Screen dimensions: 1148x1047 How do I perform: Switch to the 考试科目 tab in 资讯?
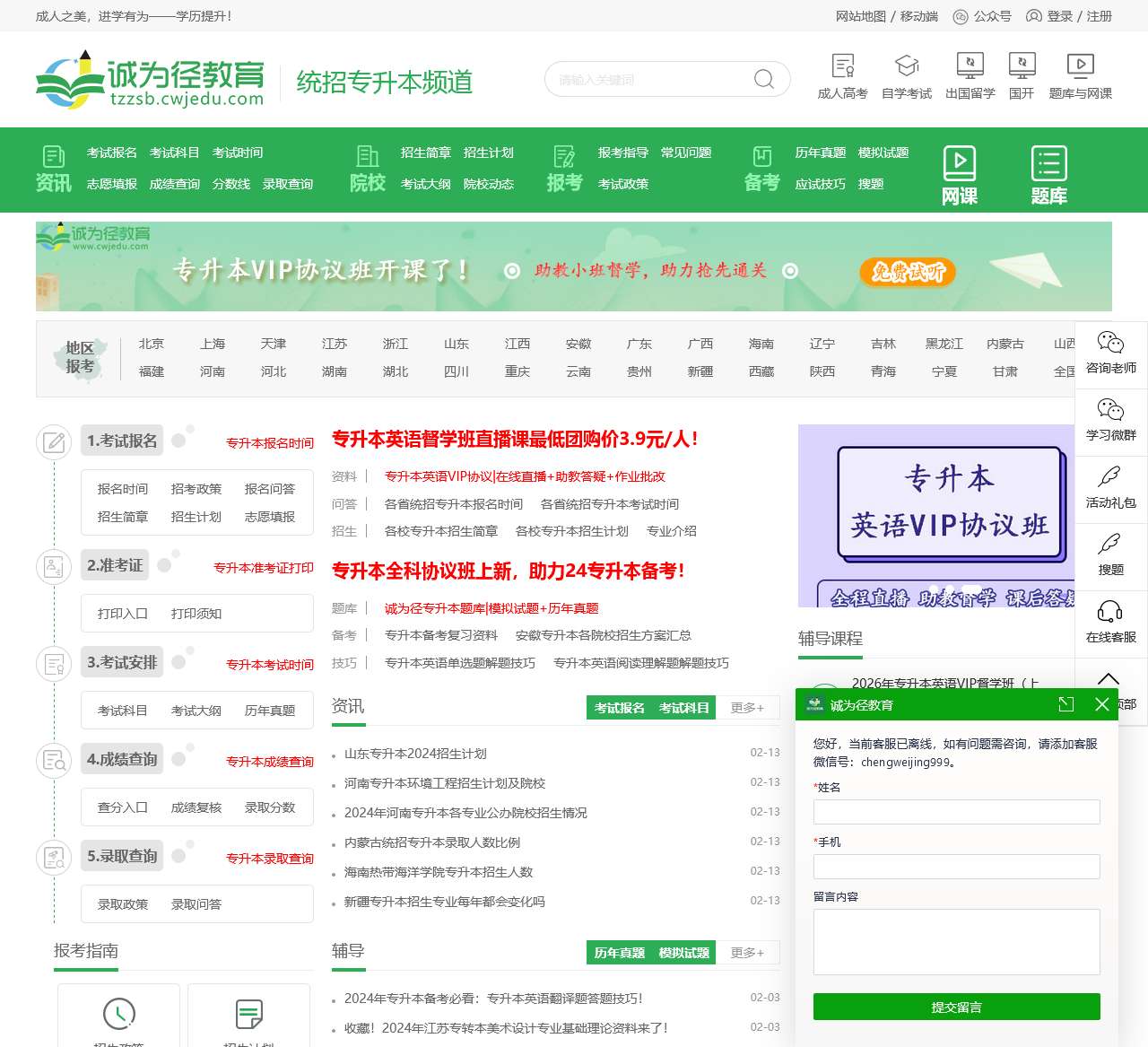[686, 707]
